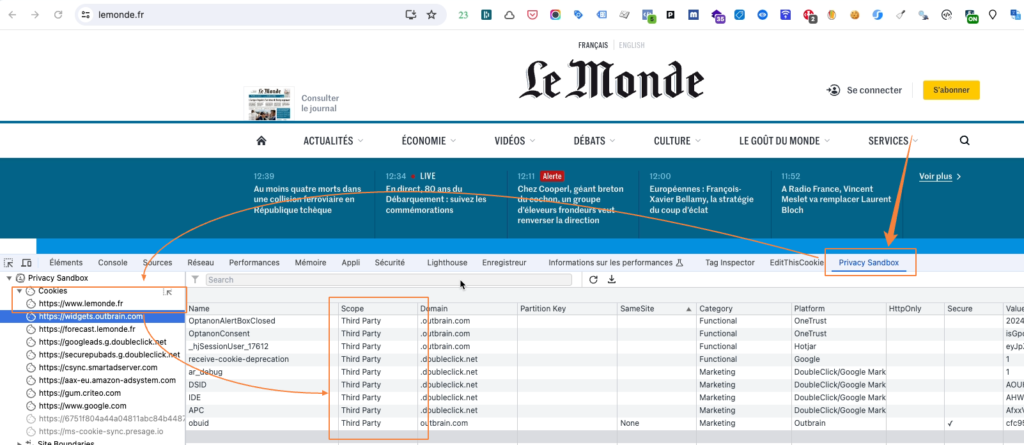
Task: Click the extension icon showing 23
Action: tap(463, 14)
